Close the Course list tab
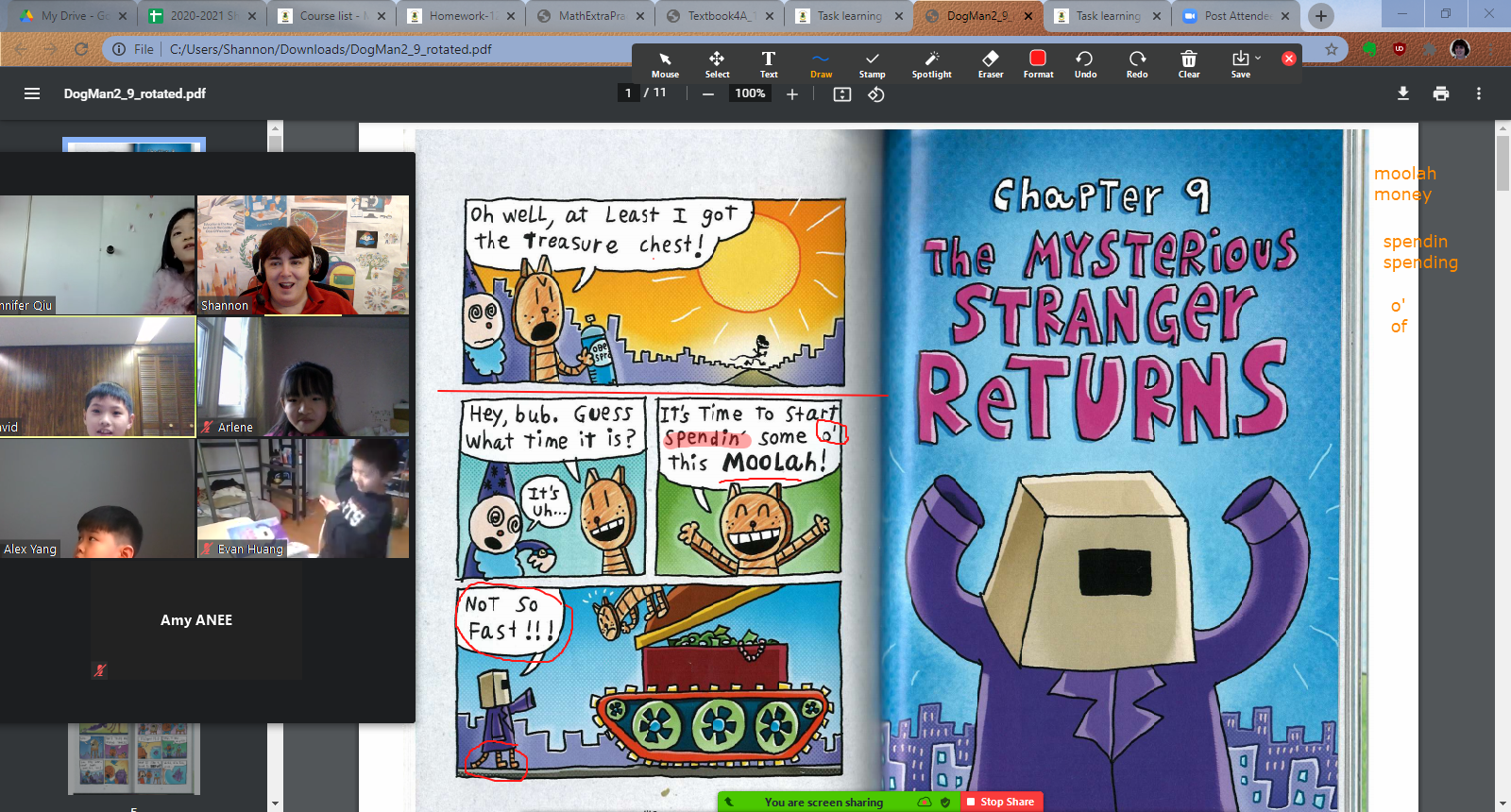Viewport: 1511px width, 812px height. pos(382,16)
